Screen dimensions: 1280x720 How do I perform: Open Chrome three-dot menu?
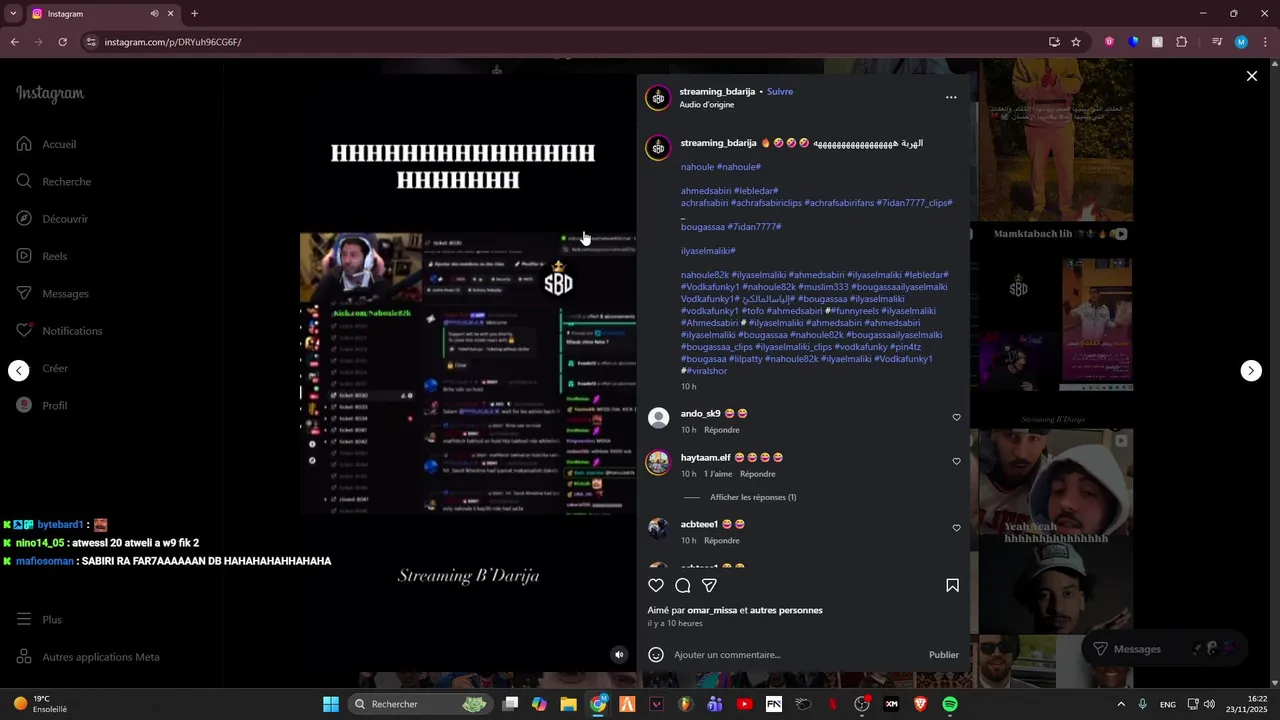pos(1265,42)
